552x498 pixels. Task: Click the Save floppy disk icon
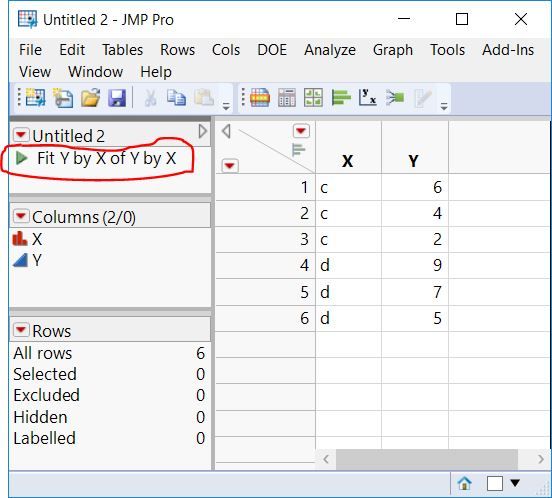coord(117,97)
